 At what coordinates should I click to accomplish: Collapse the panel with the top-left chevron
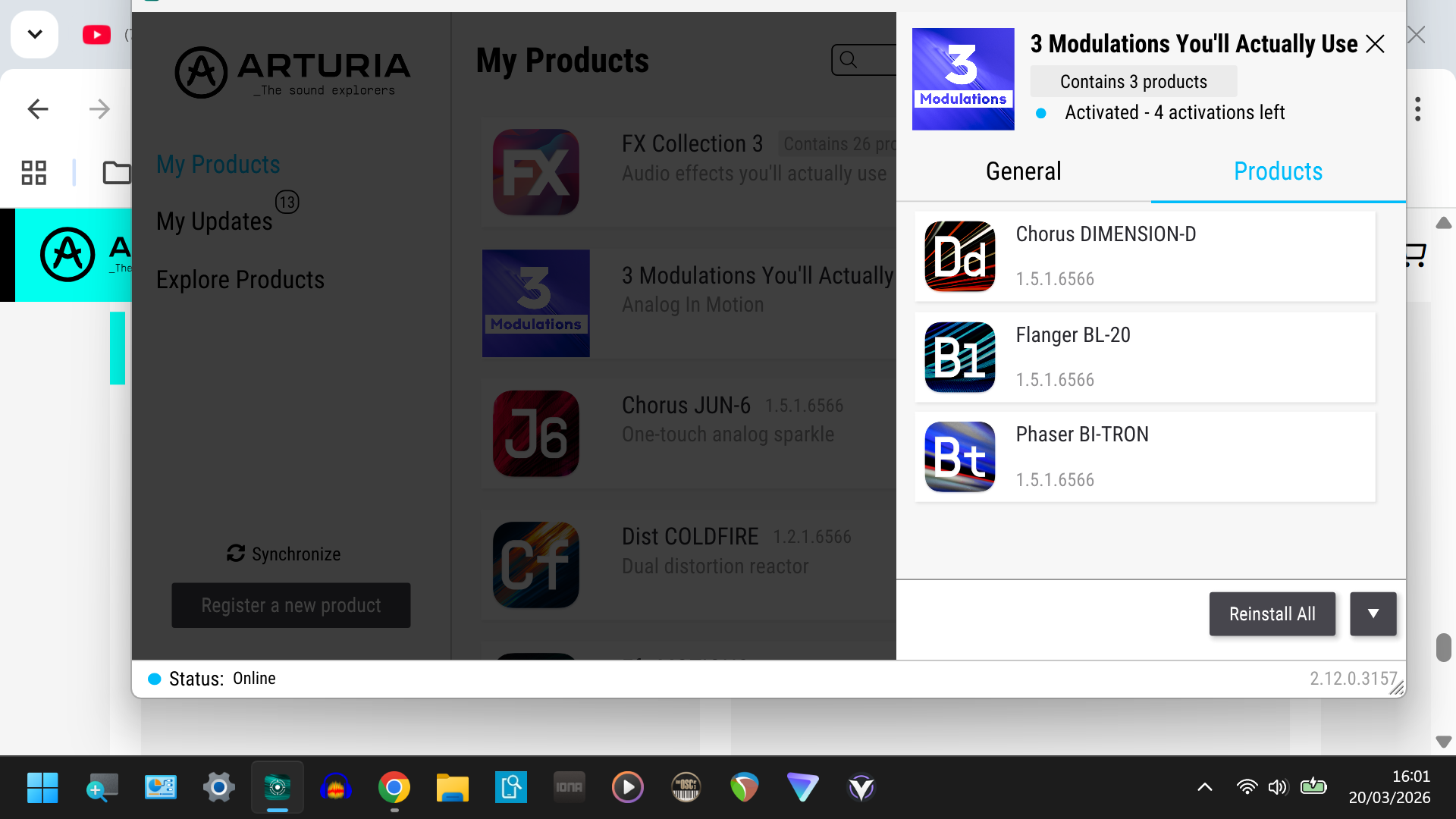point(34,33)
